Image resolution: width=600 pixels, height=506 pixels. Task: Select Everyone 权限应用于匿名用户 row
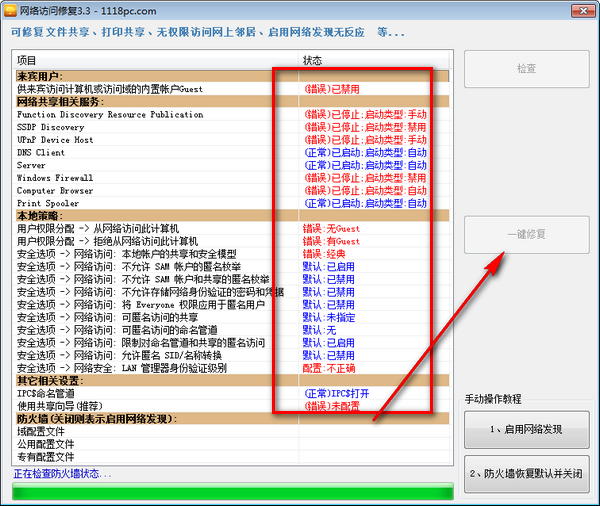pyautogui.click(x=232, y=305)
